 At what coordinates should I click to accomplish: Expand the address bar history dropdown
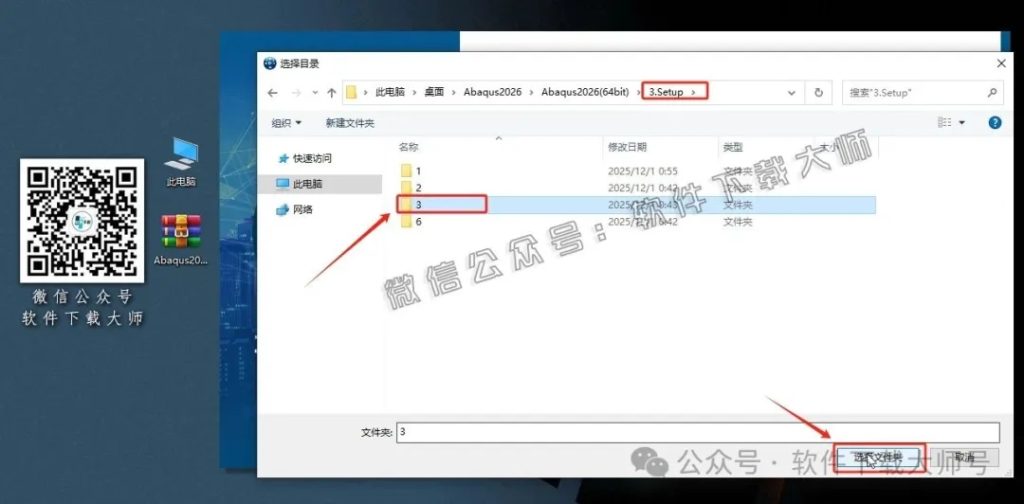[x=792, y=93]
